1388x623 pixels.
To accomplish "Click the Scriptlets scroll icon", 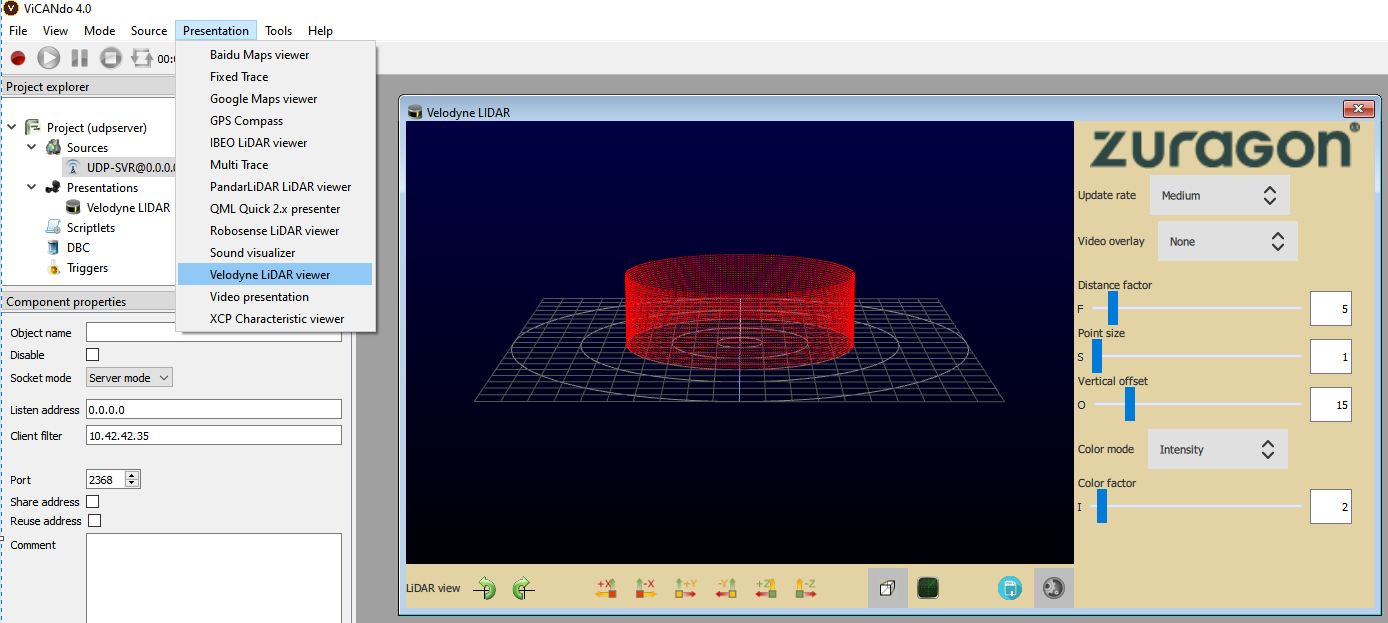I will [53, 227].
